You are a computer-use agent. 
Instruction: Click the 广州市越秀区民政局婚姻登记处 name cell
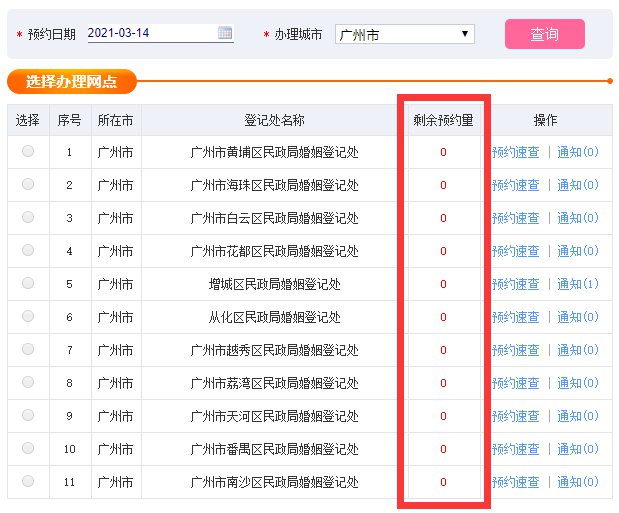274,350
